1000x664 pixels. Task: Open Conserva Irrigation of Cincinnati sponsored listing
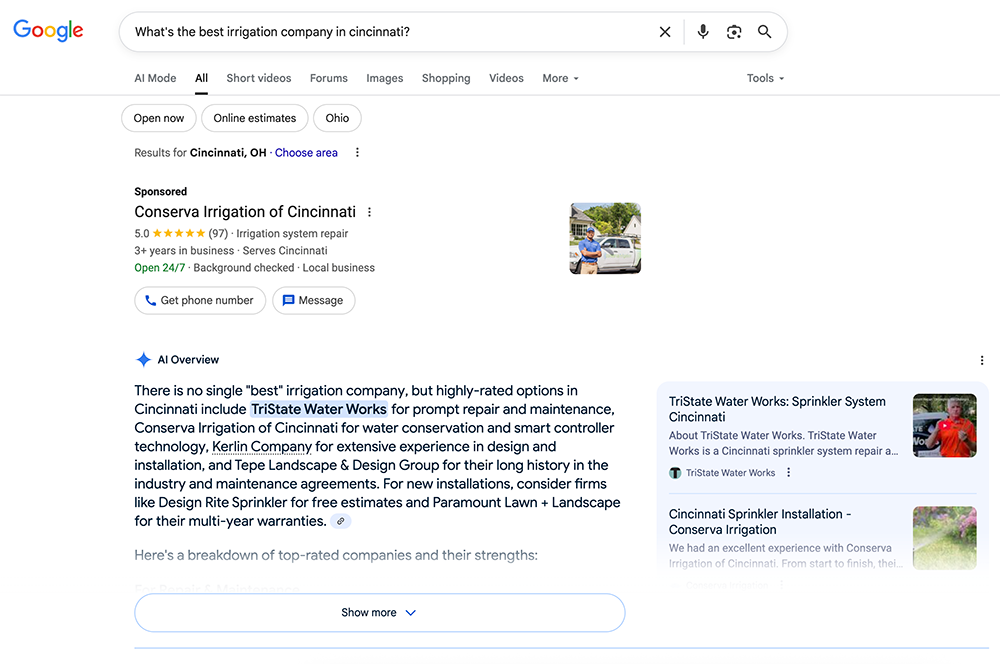[245, 212]
